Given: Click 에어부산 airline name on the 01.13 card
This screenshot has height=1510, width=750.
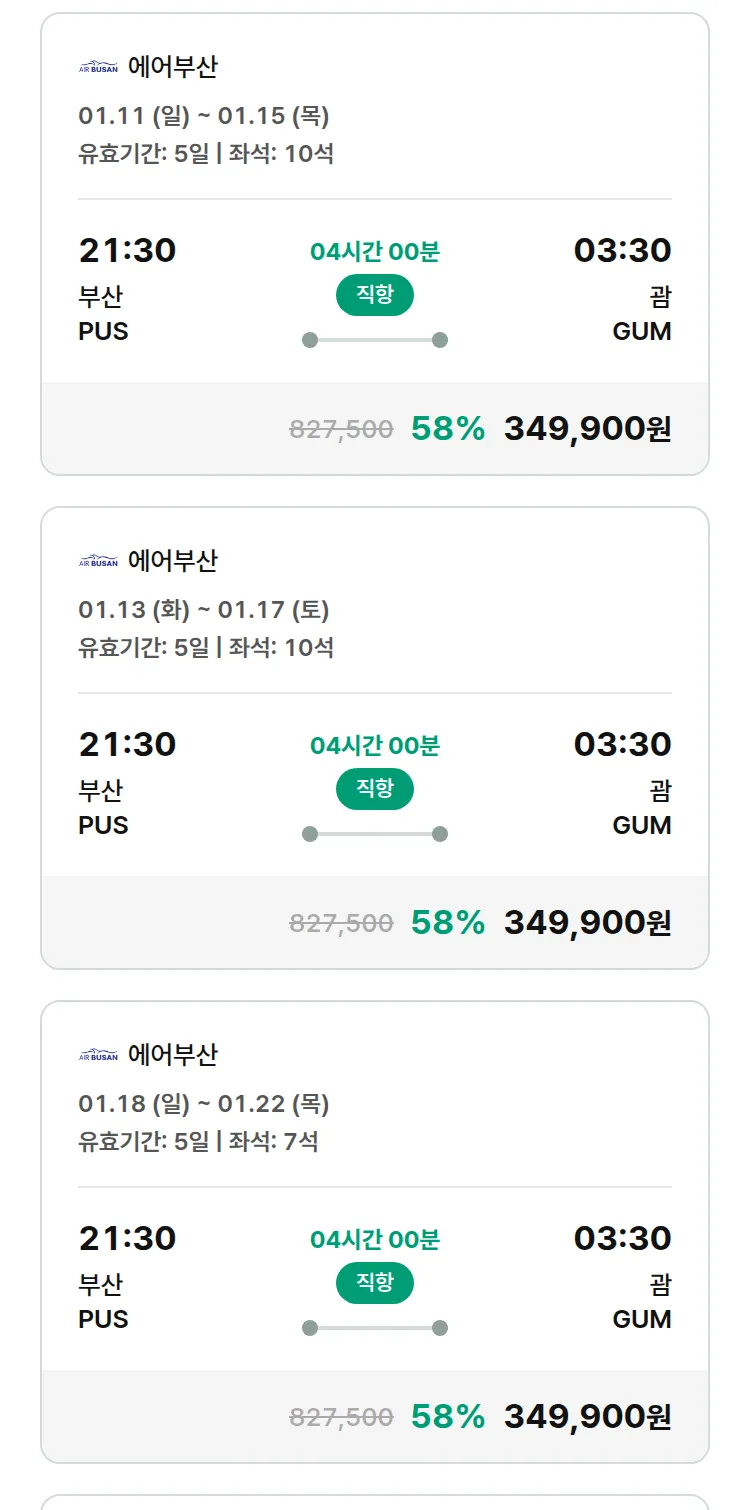Looking at the screenshot, I should tap(172, 562).
